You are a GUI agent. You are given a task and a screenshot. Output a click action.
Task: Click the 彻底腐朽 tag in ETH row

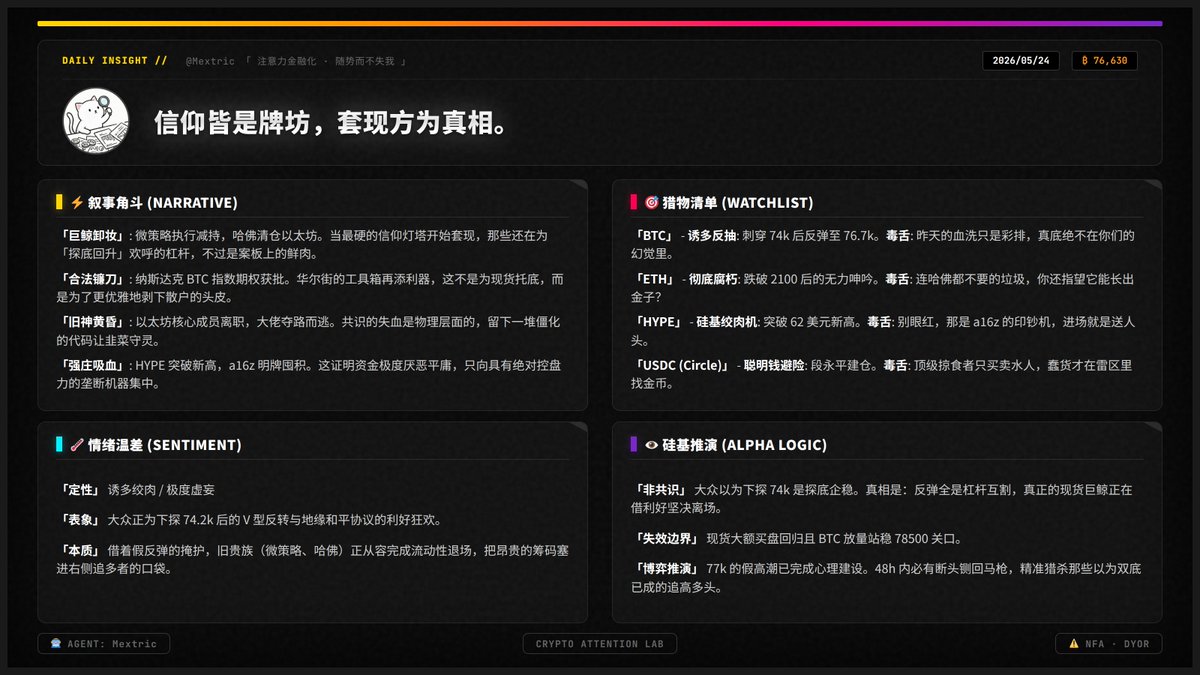pyautogui.click(x=711, y=279)
